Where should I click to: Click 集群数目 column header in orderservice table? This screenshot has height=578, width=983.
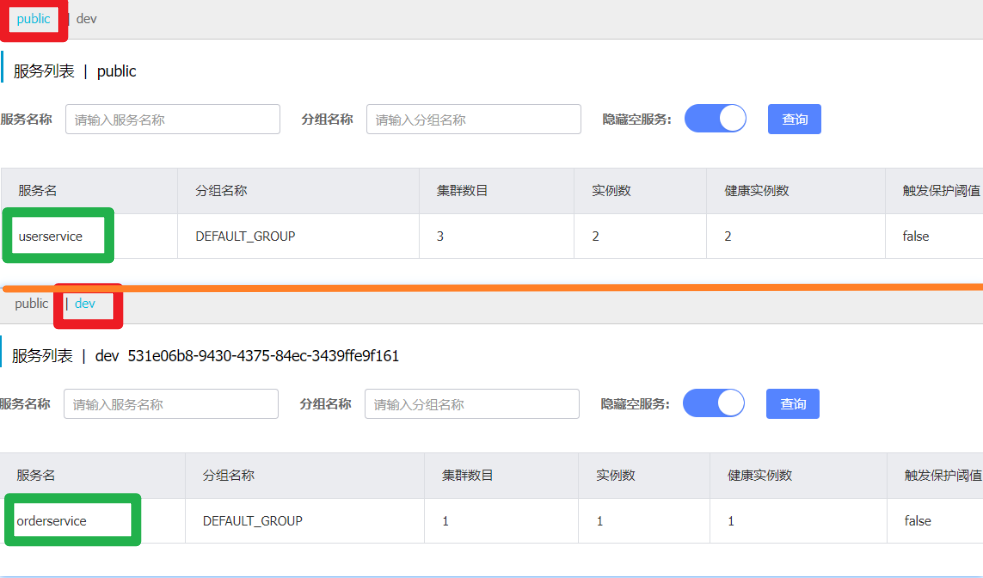click(x=469, y=475)
